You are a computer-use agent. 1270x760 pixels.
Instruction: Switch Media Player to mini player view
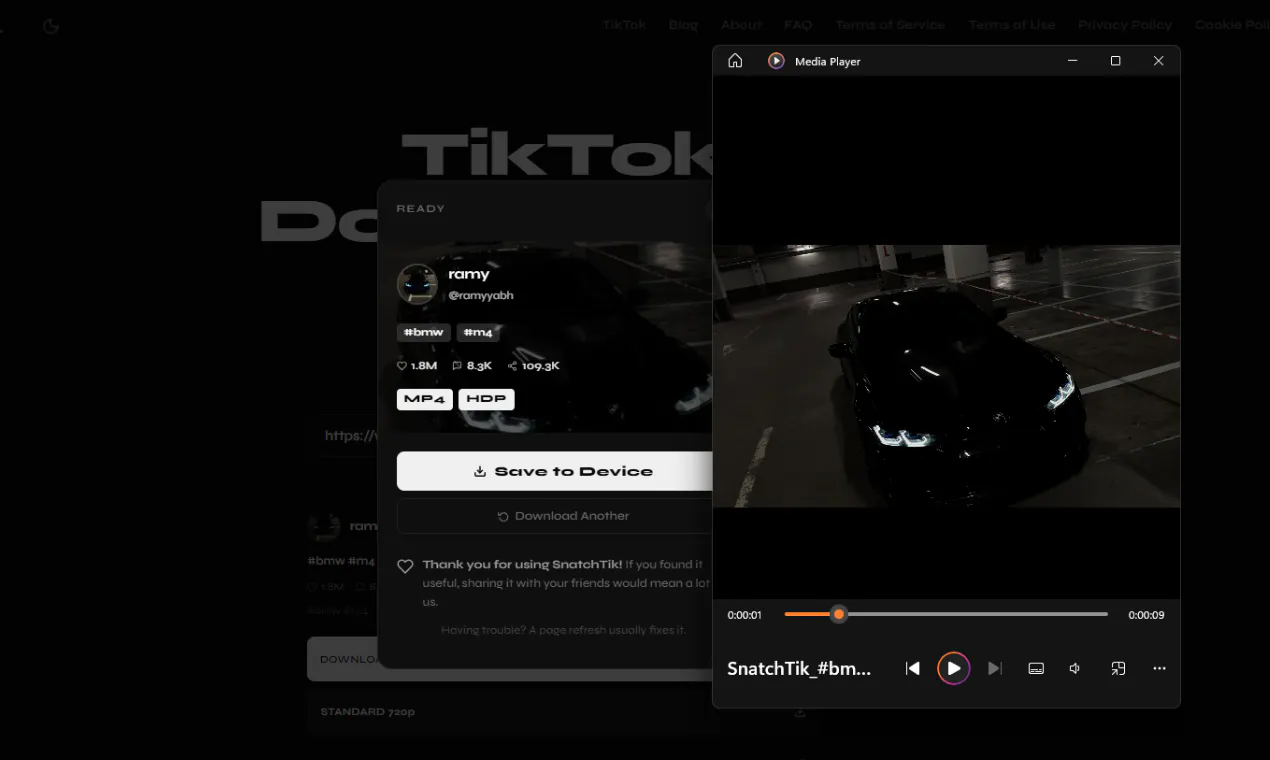[x=1118, y=668]
